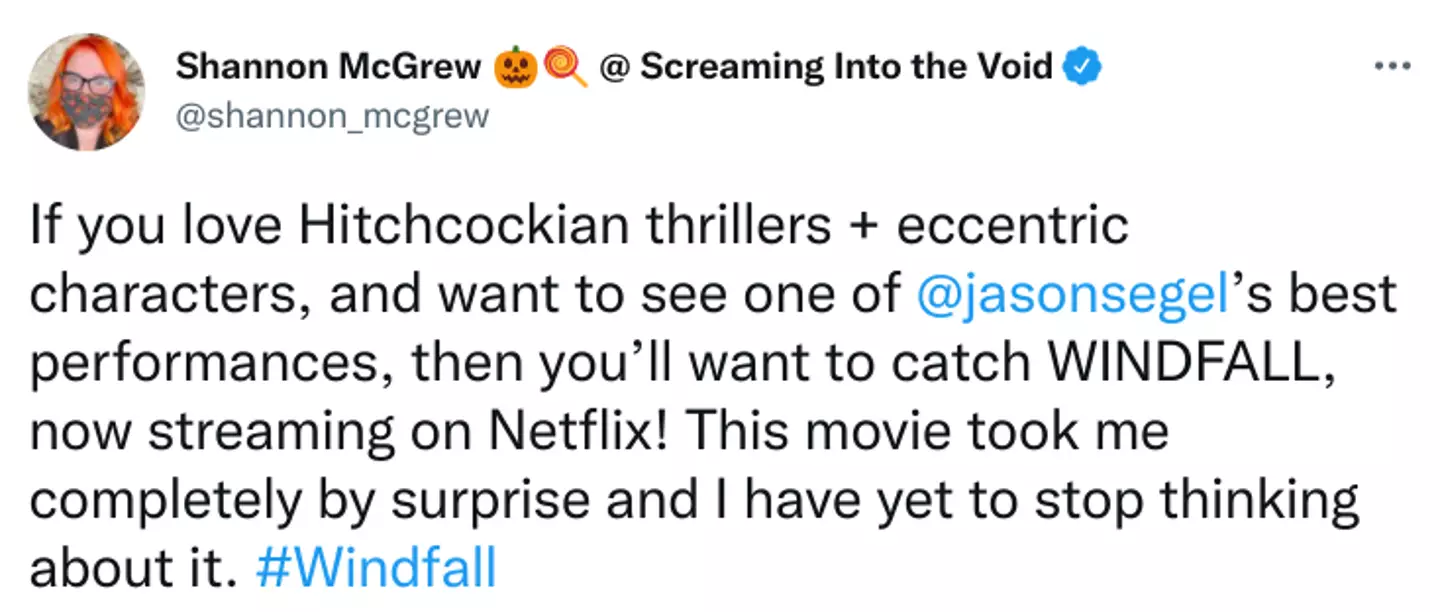The width and height of the screenshot is (1440, 612).
Task: Click the lollipop emoji in the name
Action: [568, 68]
